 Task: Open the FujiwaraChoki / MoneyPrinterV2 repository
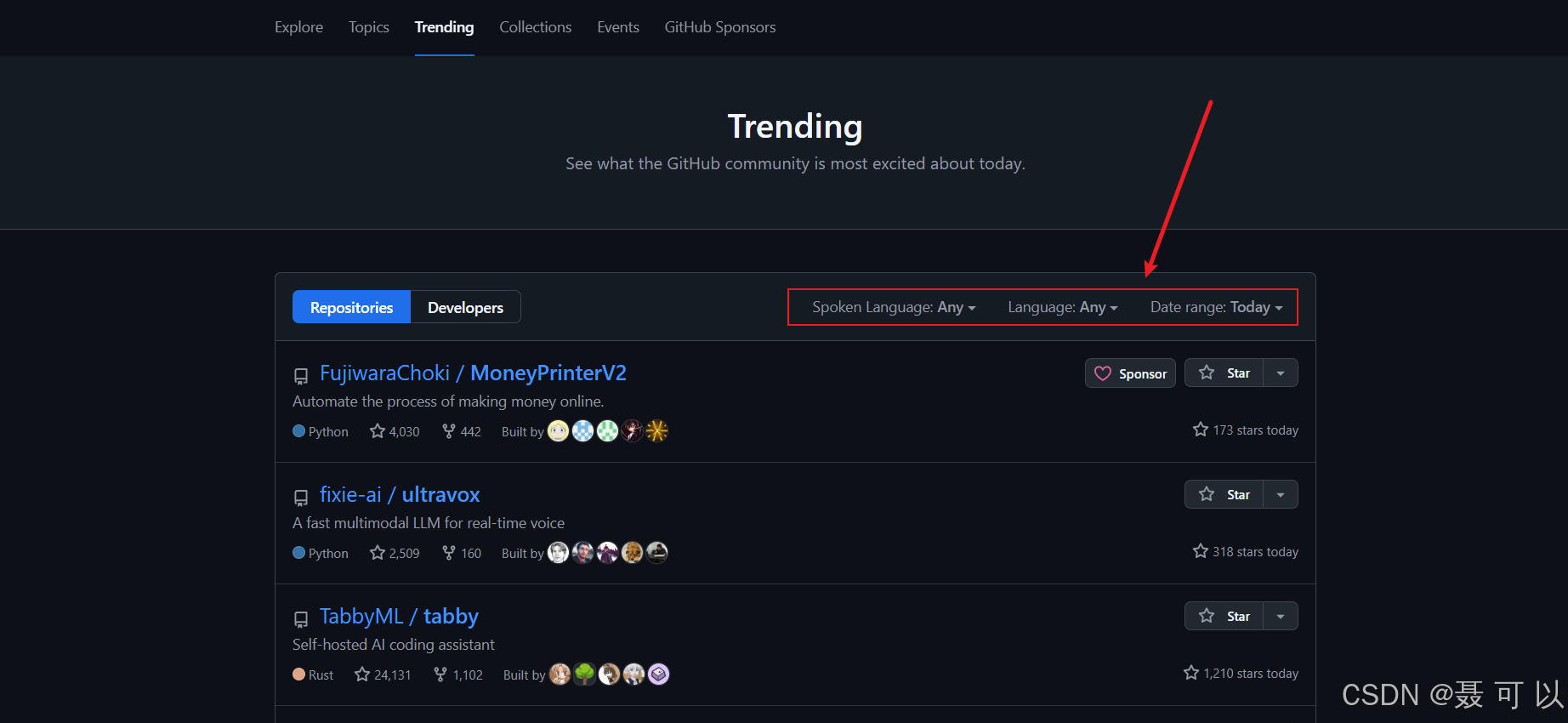473,373
